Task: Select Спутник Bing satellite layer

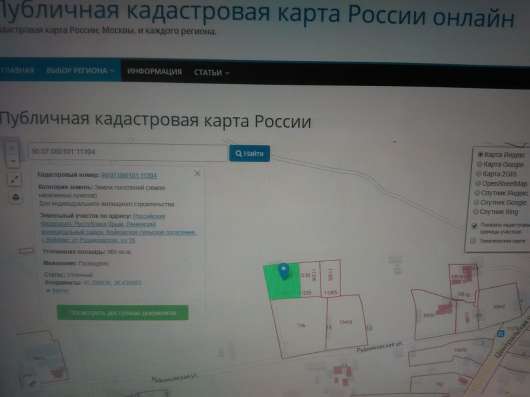Action: pos(497,212)
